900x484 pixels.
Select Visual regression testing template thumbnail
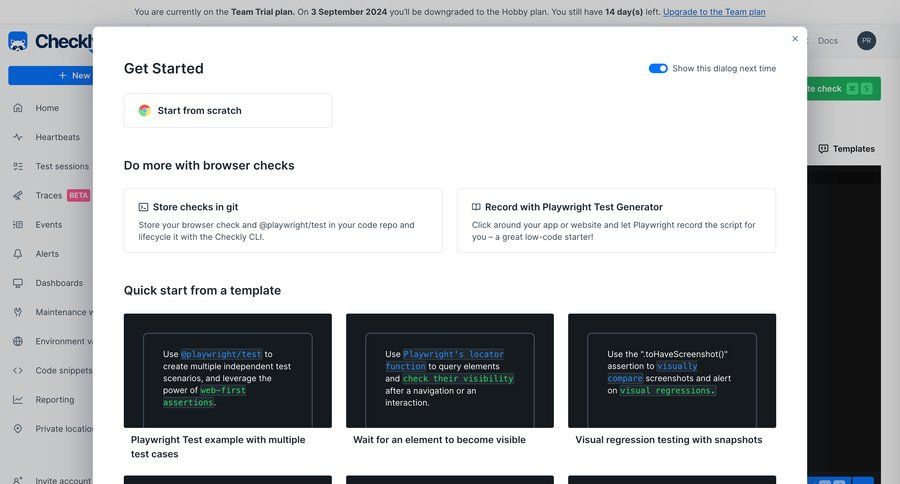pyautogui.click(x=672, y=370)
